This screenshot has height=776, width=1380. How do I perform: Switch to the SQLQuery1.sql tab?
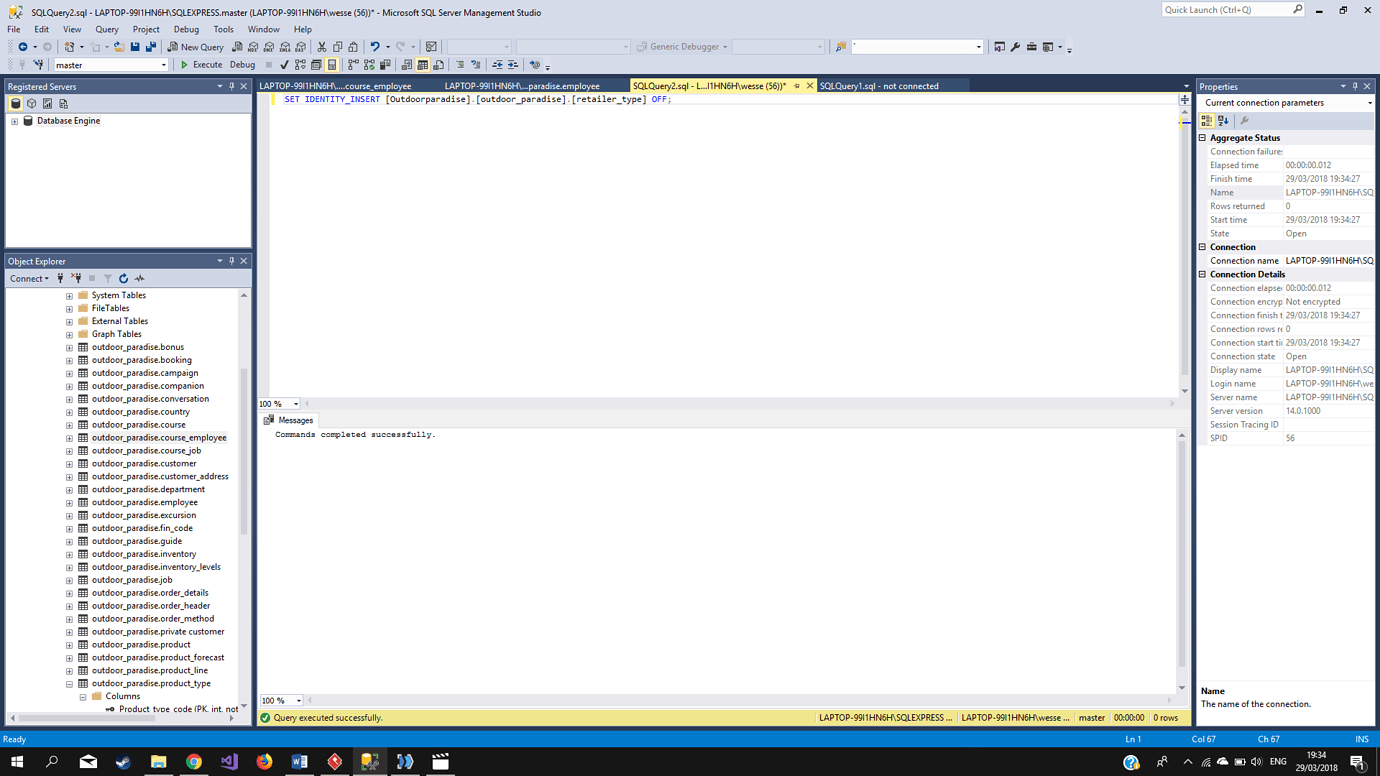(x=878, y=86)
